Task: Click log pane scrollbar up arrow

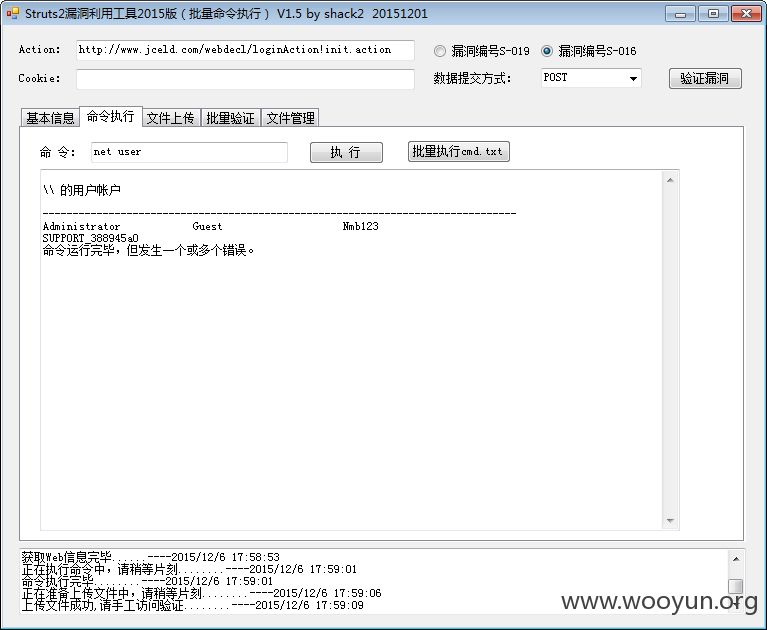Action: tap(736, 559)
